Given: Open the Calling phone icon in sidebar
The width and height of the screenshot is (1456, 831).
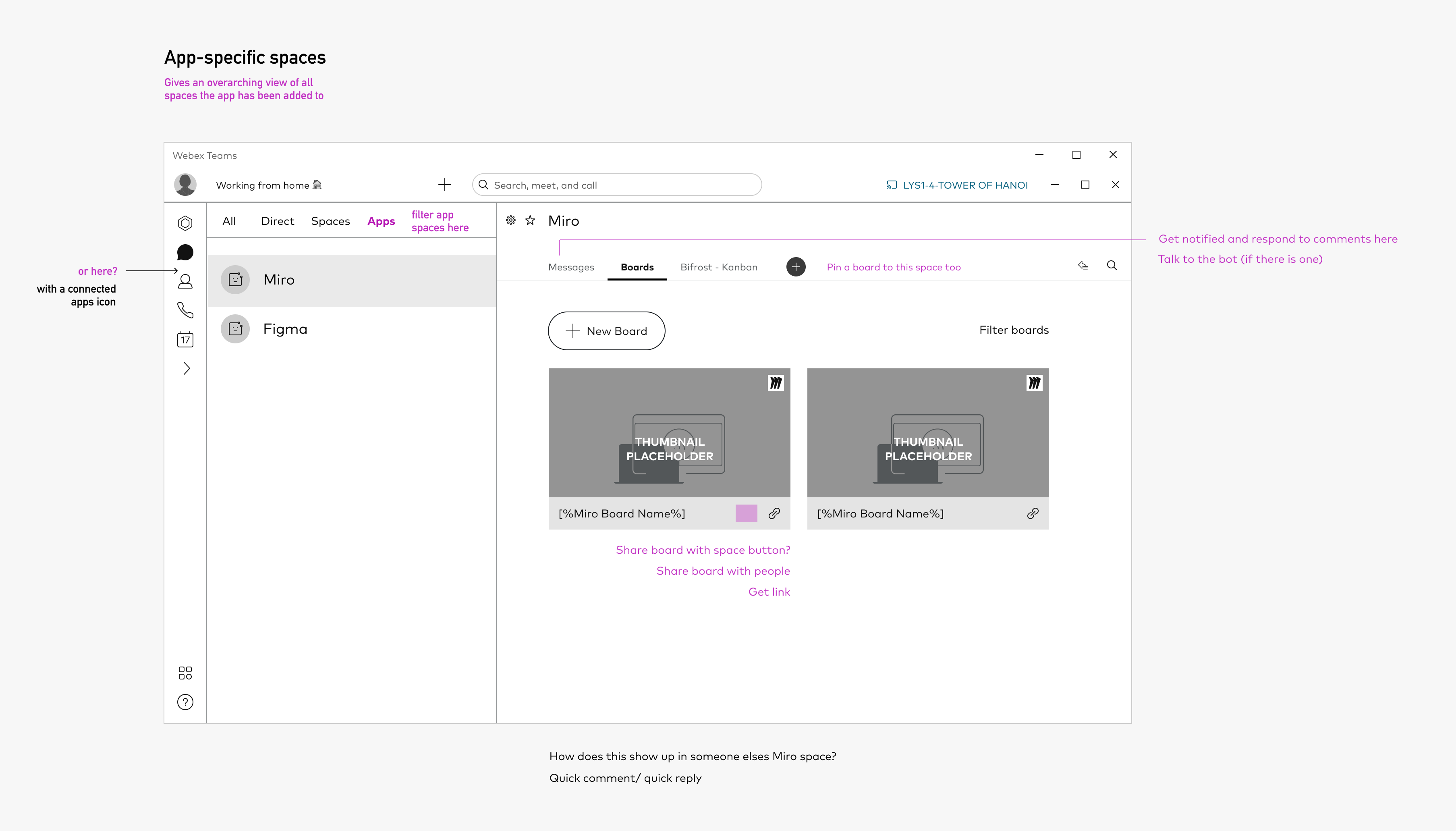Looking at the screenshot, I should pyautogui.click(x=185, y=310).
